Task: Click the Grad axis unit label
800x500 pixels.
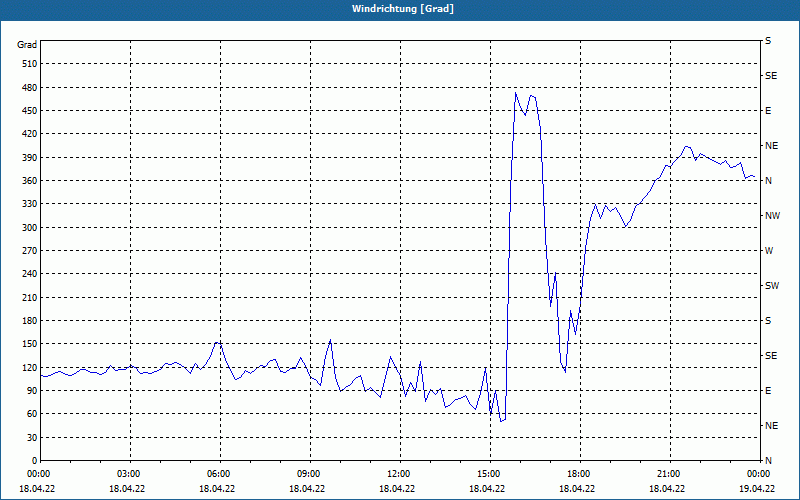Action: pyautogui.click(x=27, y=45)
